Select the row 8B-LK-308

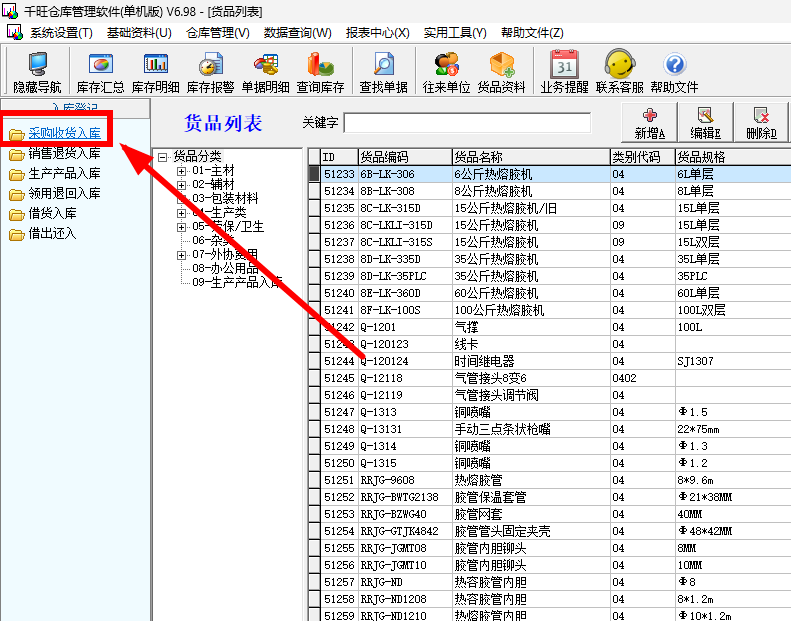(550, 191)
